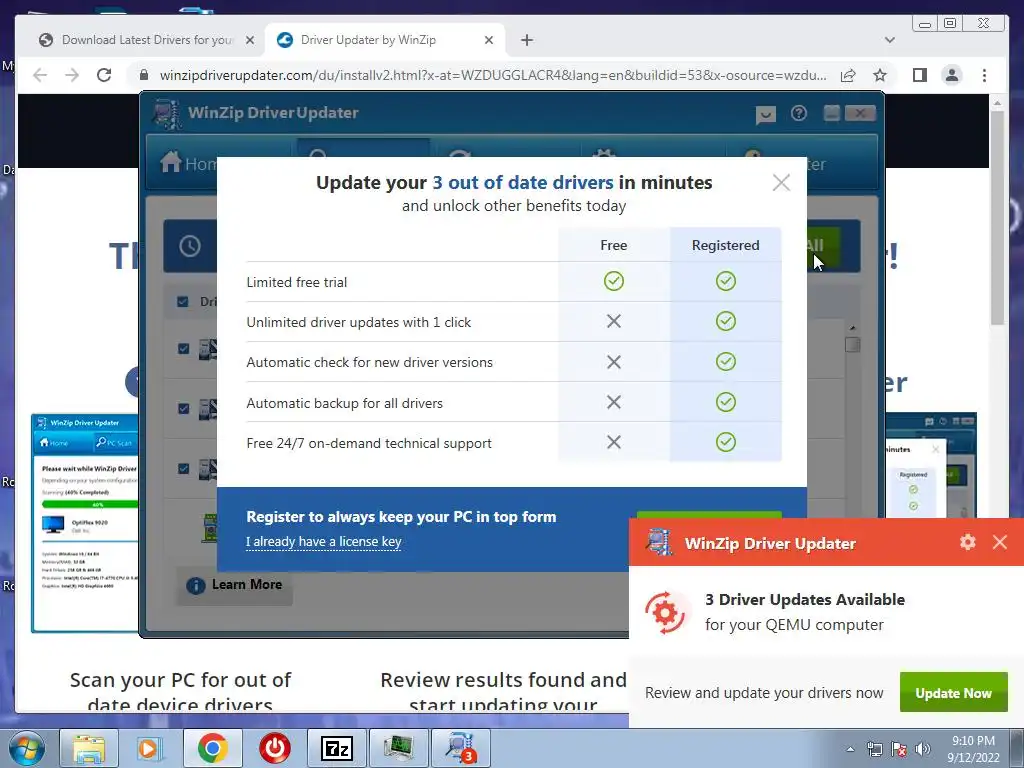Viewport: 1024px width, 768px height.
Task: Close the 'Driver Updater by WinZip' tab
Action: [x=488, y=40]
